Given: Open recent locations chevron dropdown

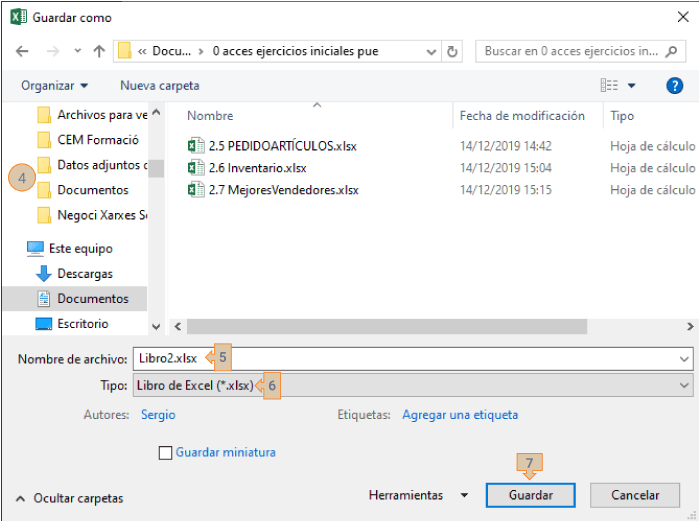Looking at the screenshot, I should tap(78, 51).
